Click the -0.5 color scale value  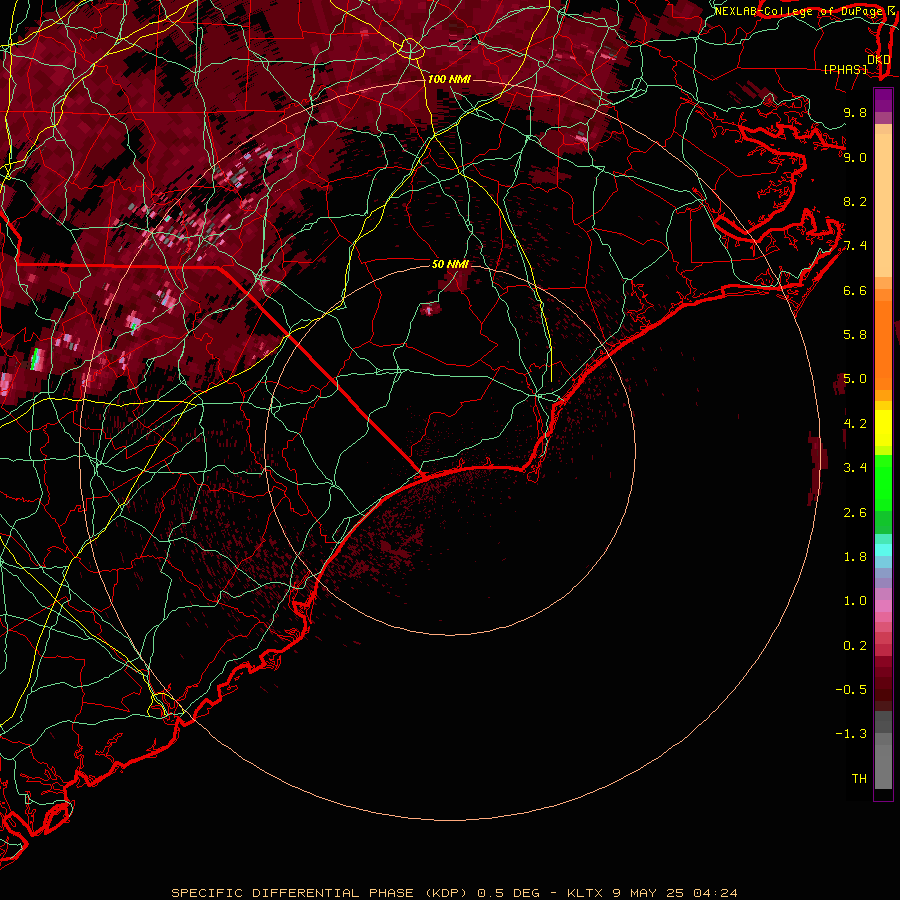coord(851,690)
